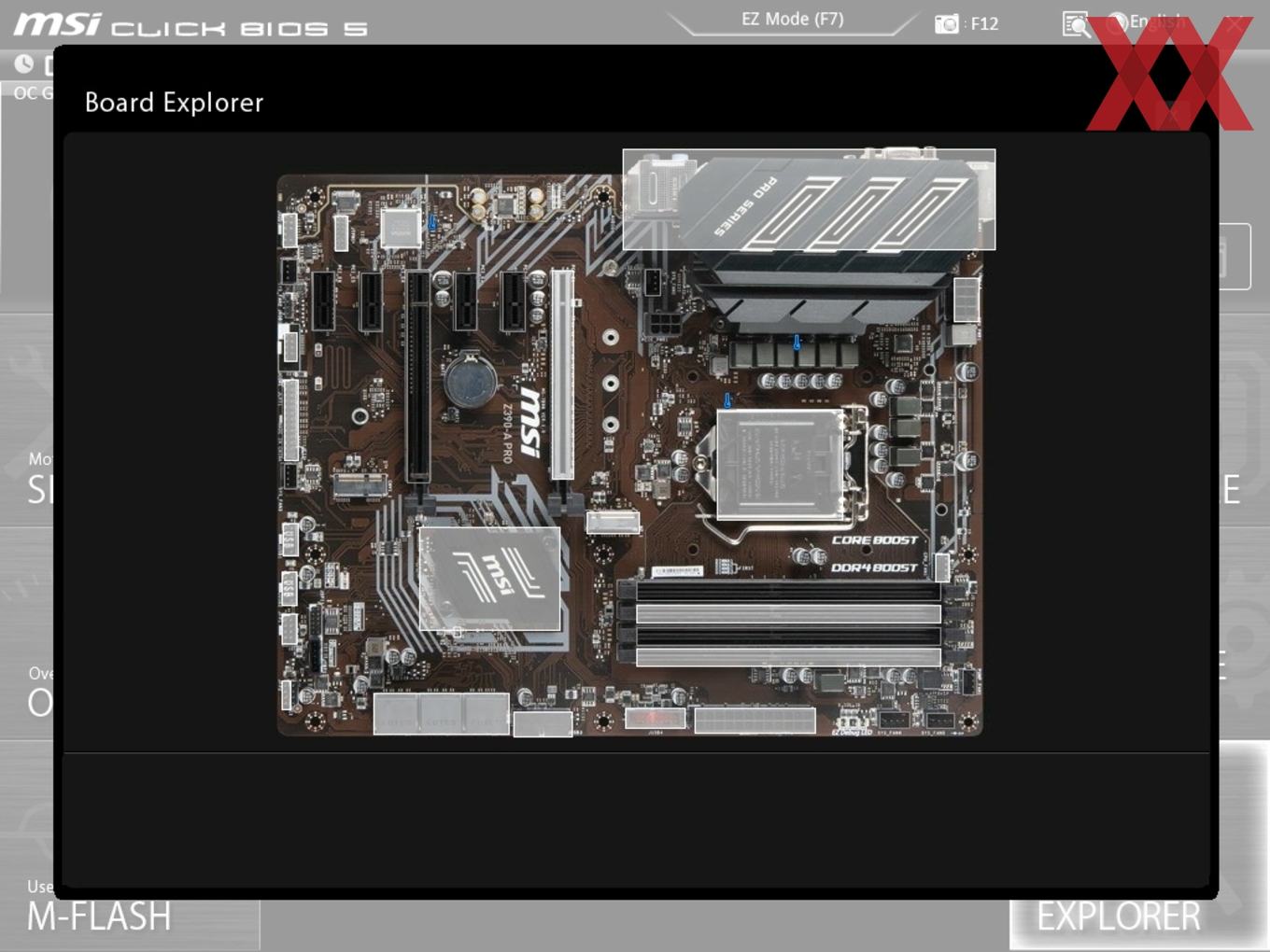Click the M.2 slot left of black PCIe x16
The width and height of the screenshot is (1270, 952).
(360, 487)
